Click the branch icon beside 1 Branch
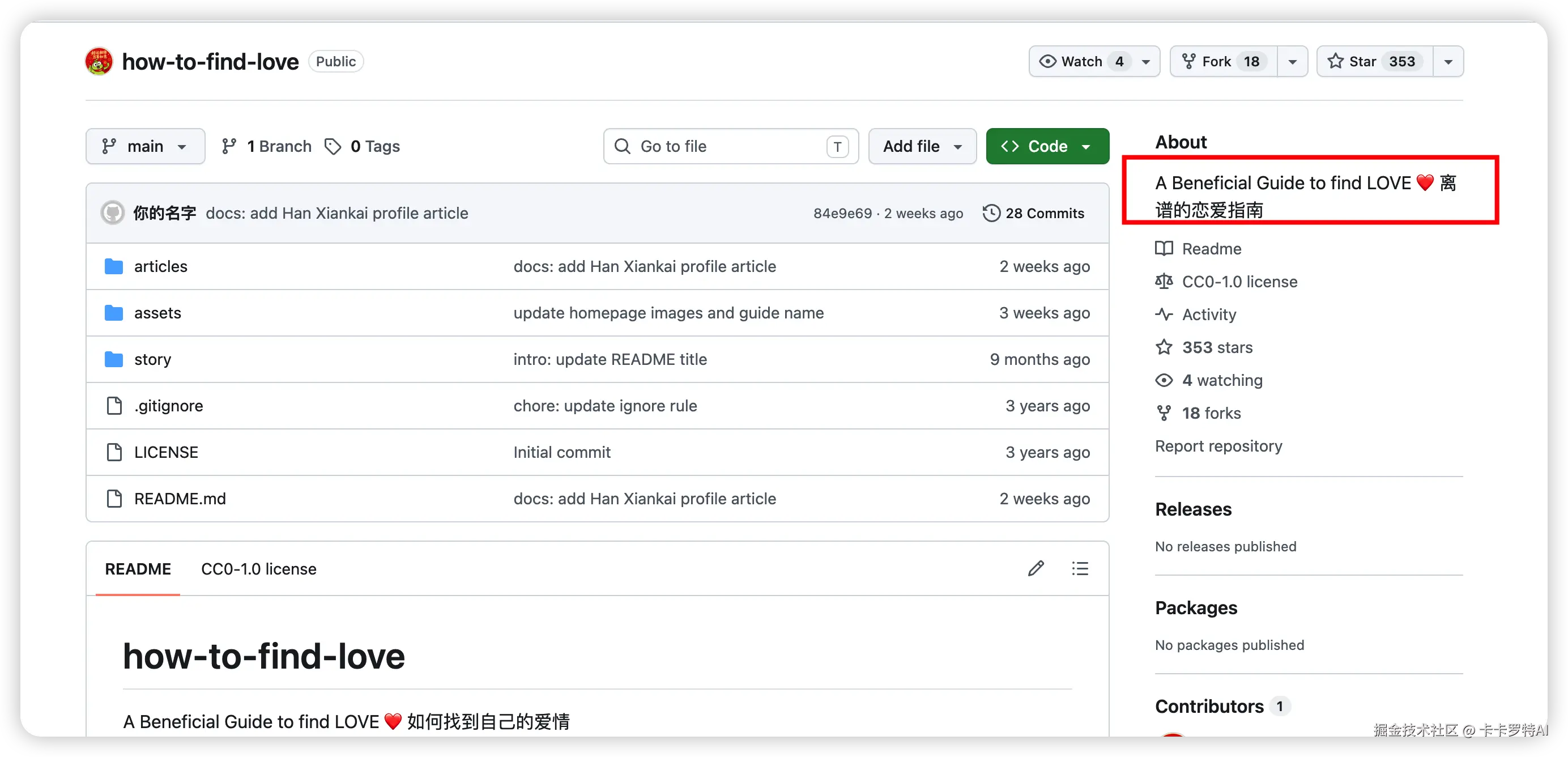 point(229,146)
